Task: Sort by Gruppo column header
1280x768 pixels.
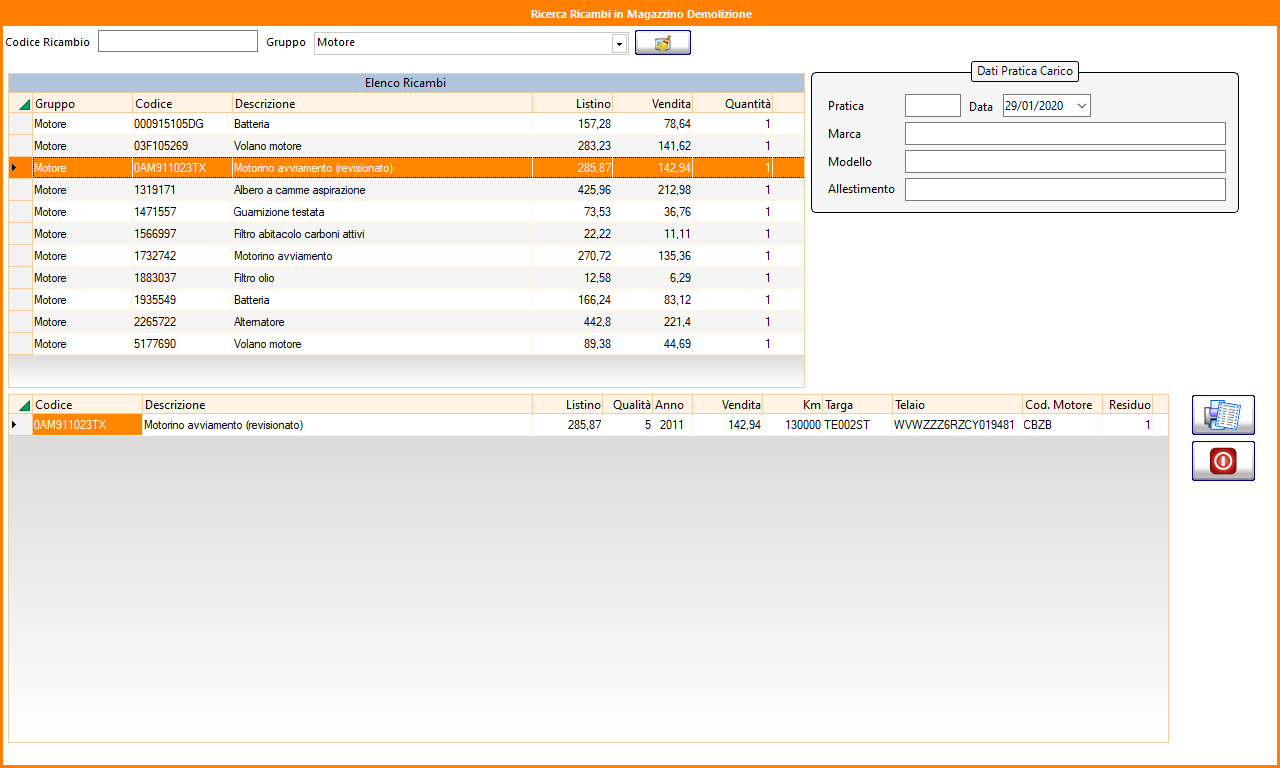Action: 82,104
